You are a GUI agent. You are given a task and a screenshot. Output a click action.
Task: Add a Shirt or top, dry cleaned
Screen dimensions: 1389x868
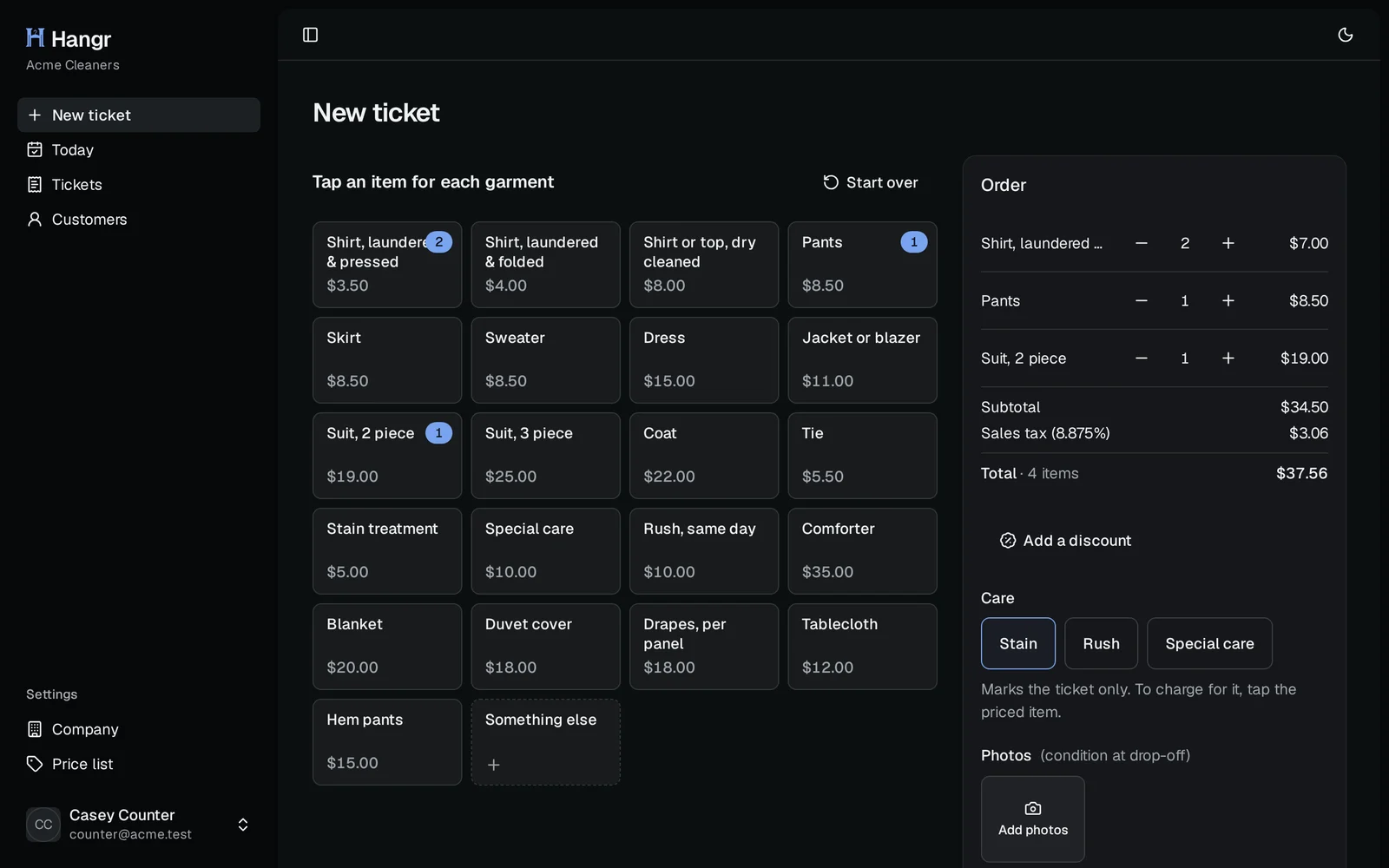coord(704,265)
